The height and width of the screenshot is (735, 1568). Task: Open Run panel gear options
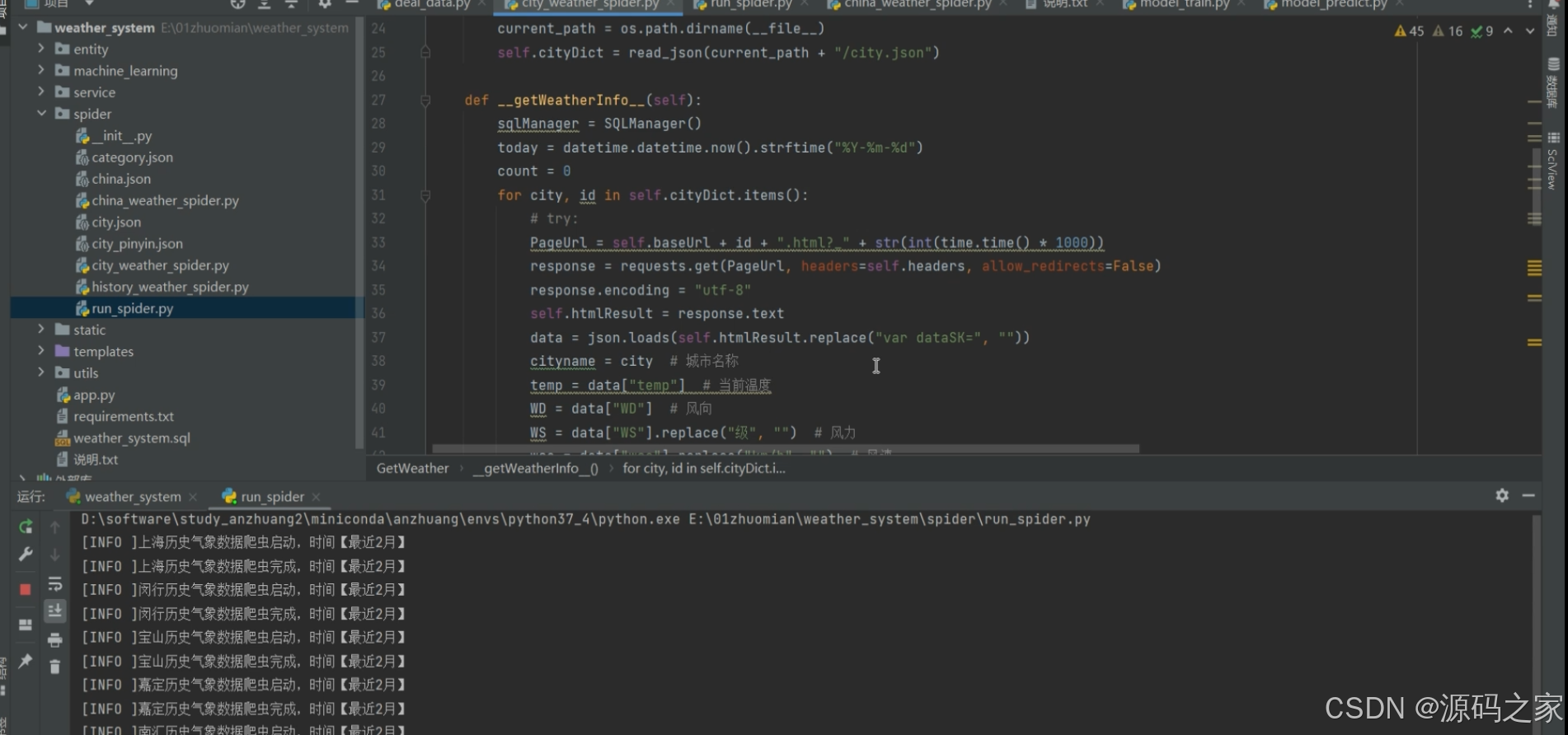pos(1502,495)
